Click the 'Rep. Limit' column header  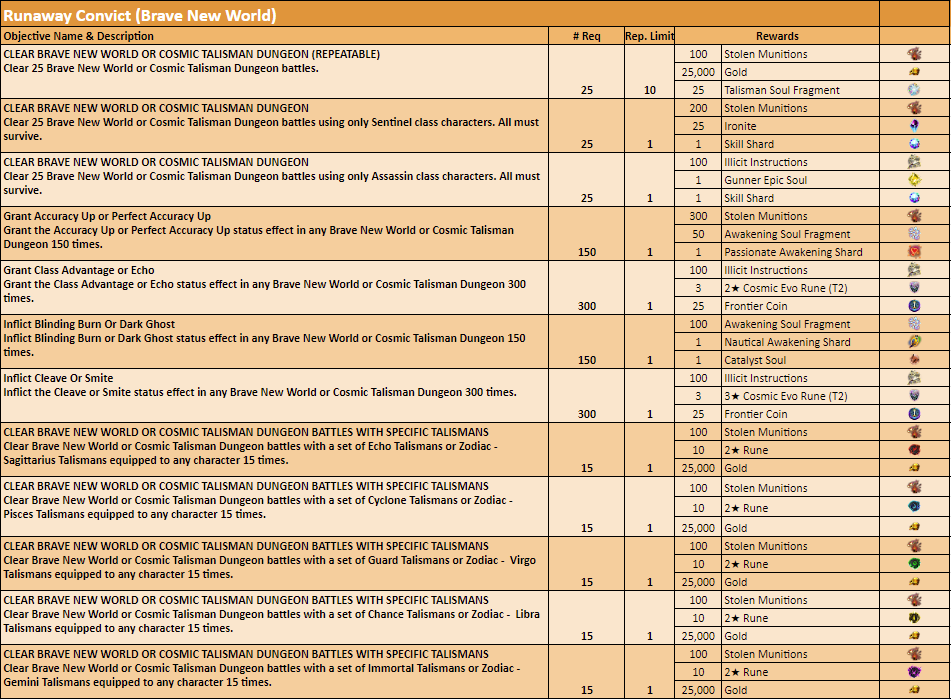click(x=650, y=36)
